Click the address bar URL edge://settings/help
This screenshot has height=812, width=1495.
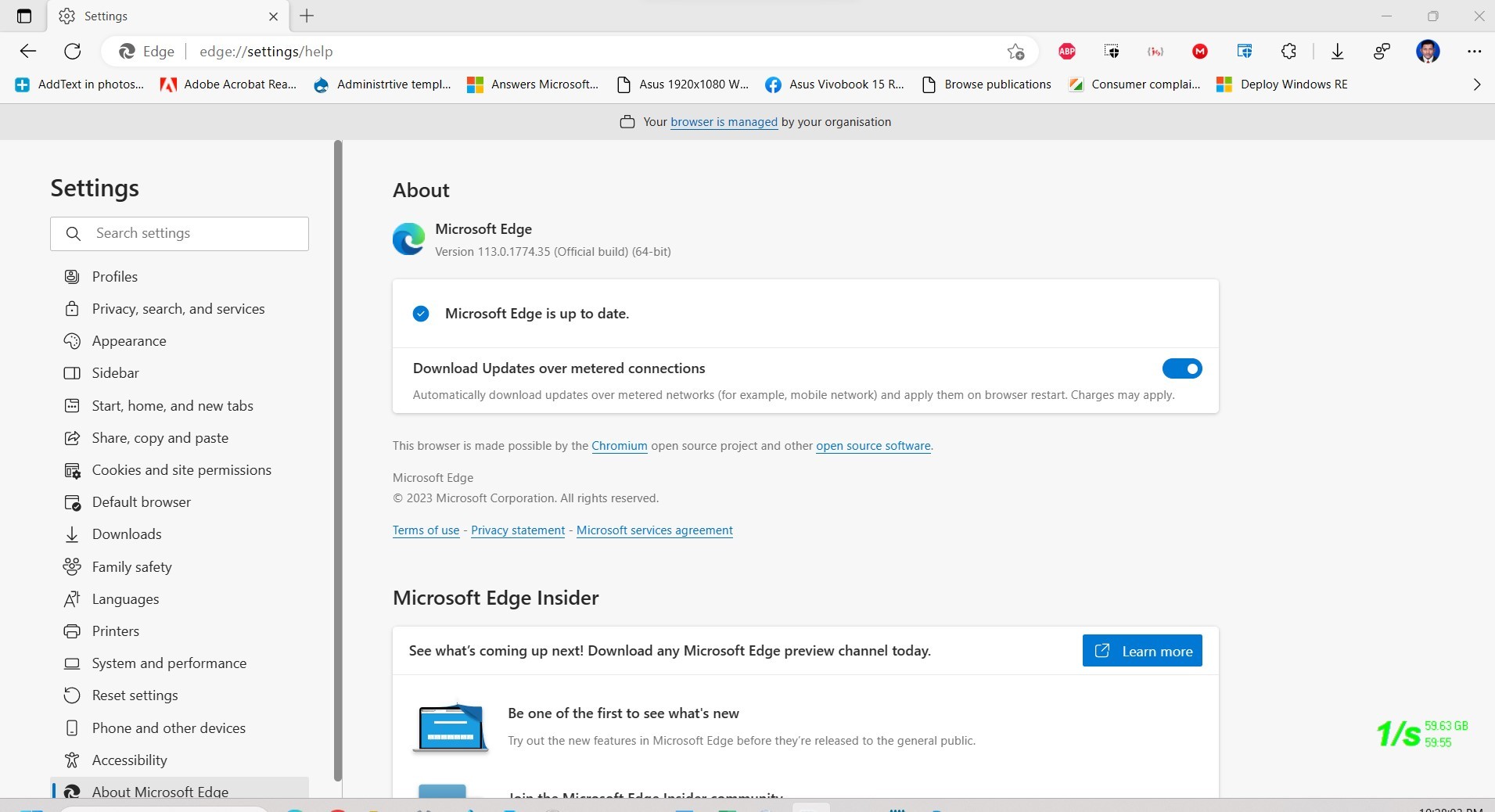coord(266,52)
